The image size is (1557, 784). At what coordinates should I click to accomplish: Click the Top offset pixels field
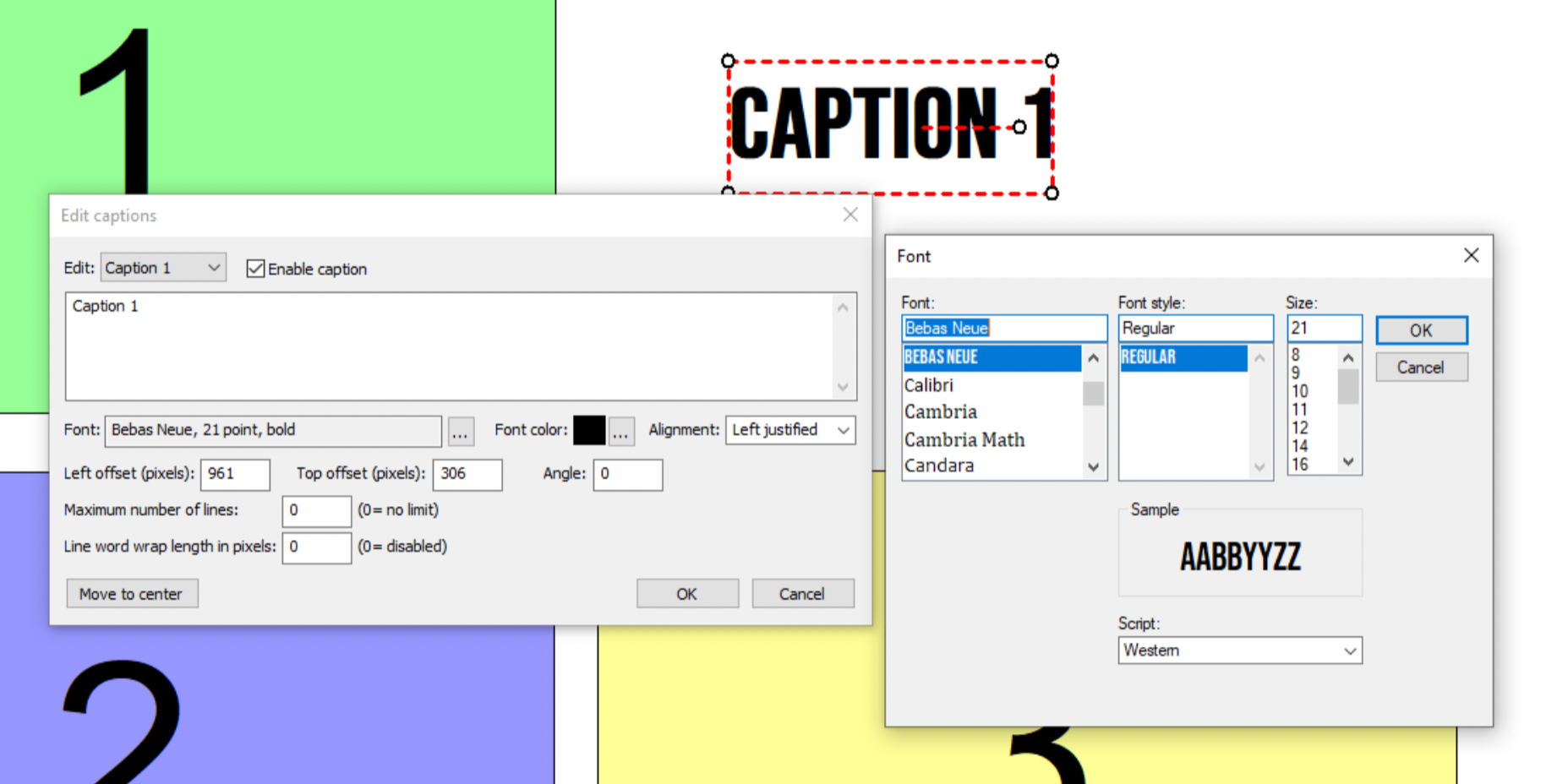coord(467,474)
